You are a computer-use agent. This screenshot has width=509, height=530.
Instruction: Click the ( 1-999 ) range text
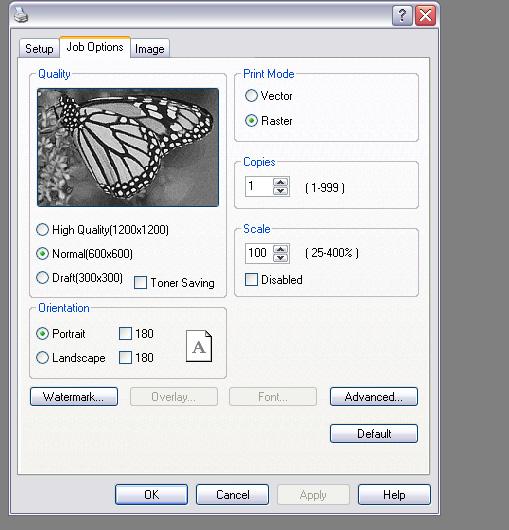(x=325, y=188)
